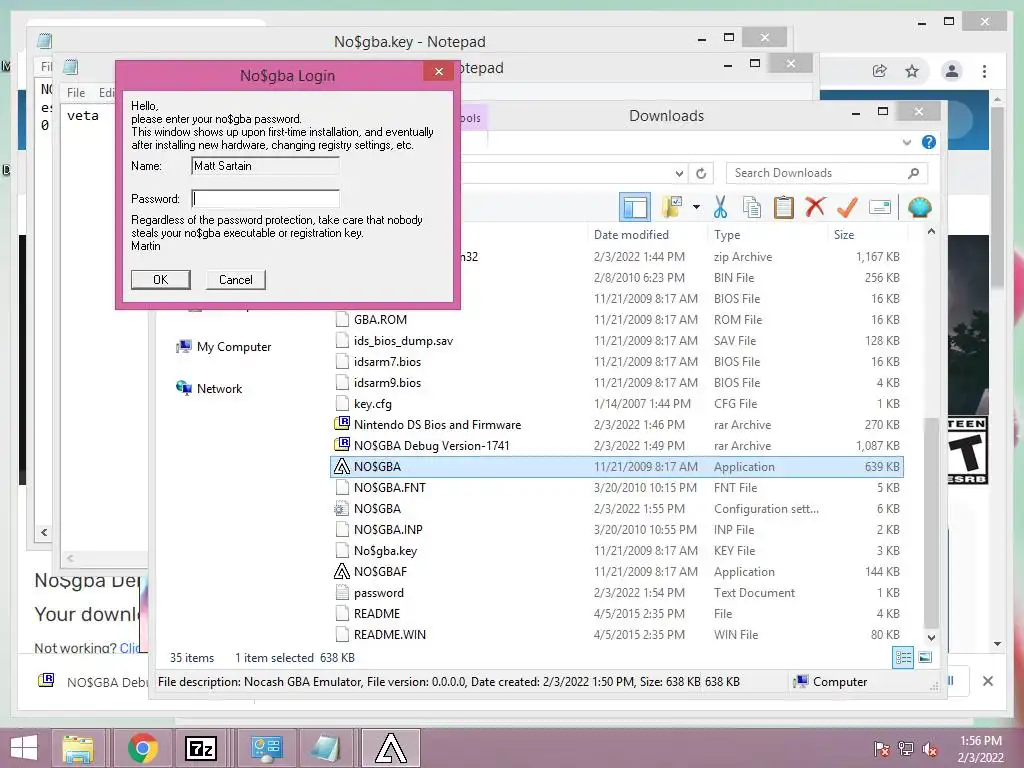Screen dimensions: 1024x768
Task: Click the Name field showing Matt Sartain
Action: click(x=265, y=166)
